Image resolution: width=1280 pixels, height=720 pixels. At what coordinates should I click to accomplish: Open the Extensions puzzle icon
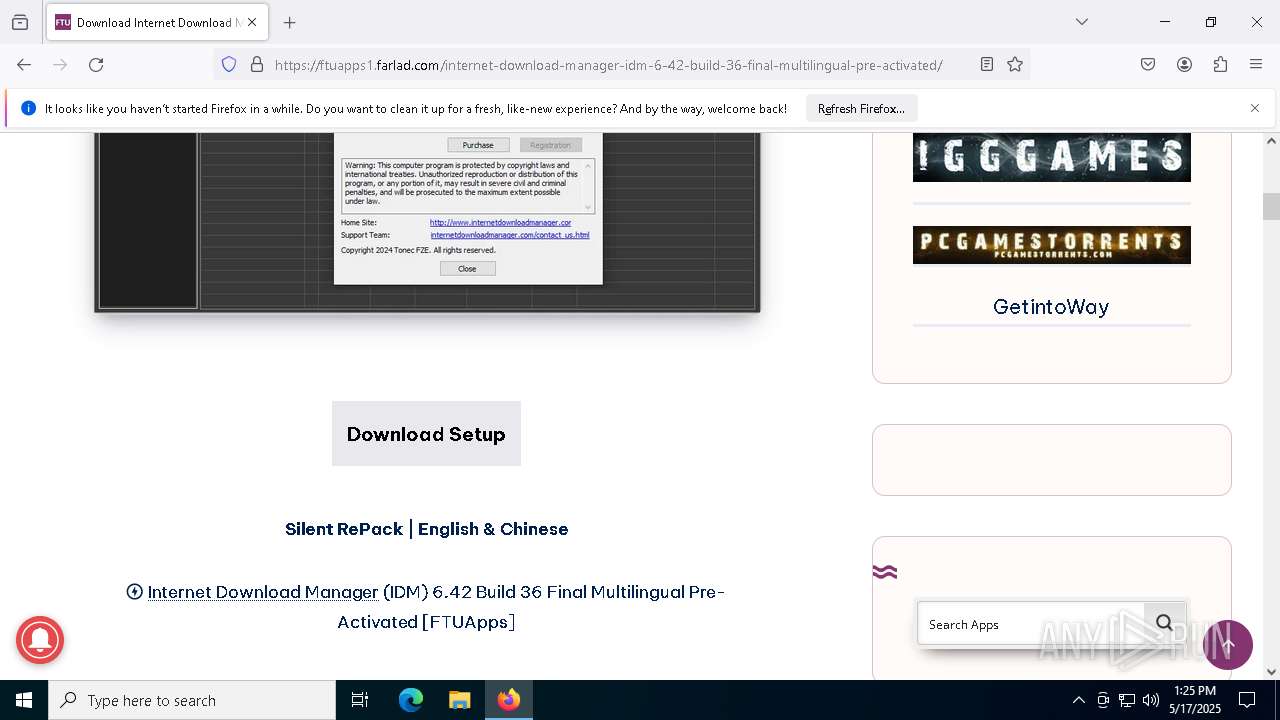pos(1220,65)
